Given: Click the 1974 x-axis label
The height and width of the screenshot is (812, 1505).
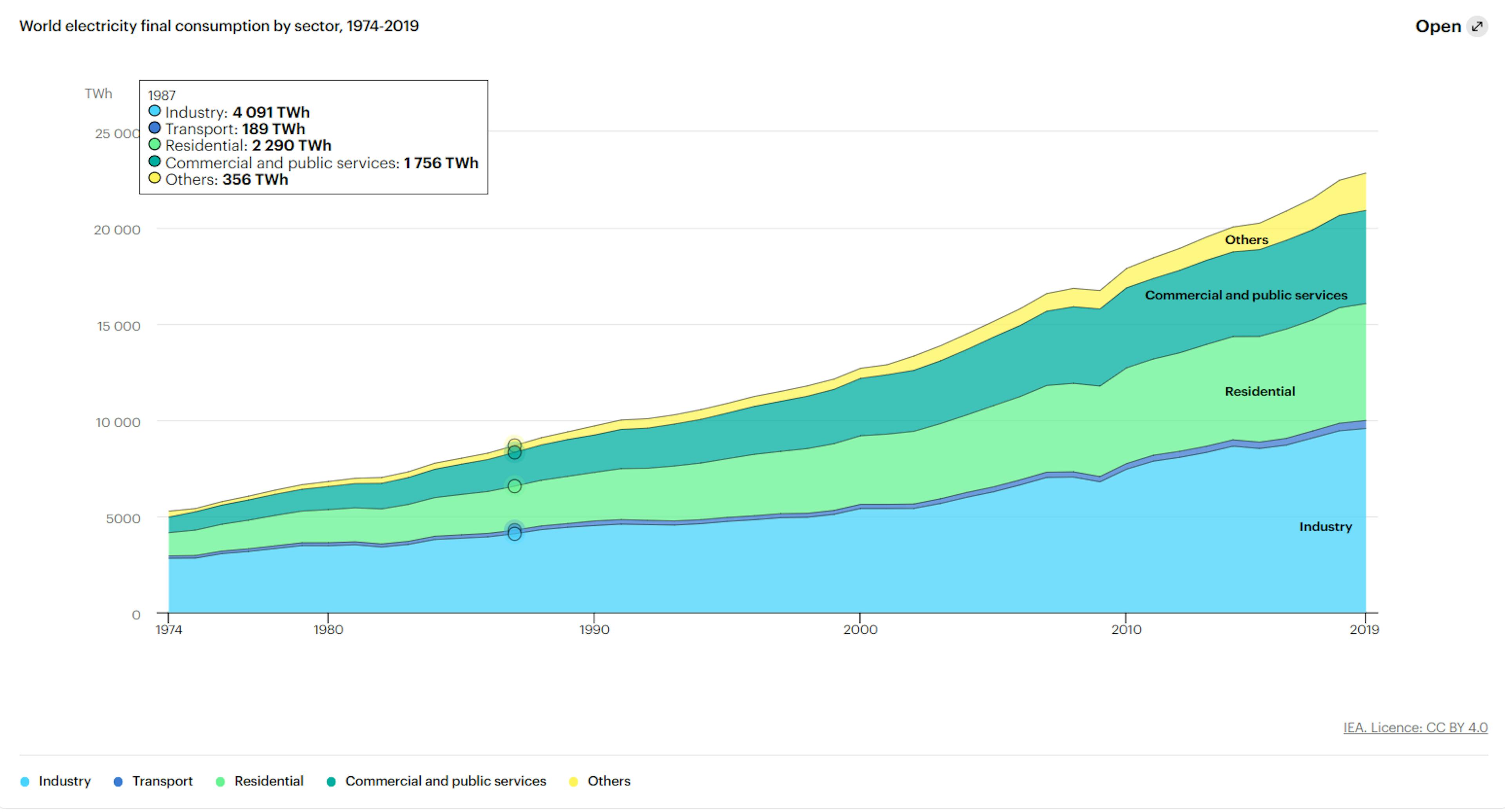Looking at the screenshot, I should pyautogui.click(x=168, y=630).
